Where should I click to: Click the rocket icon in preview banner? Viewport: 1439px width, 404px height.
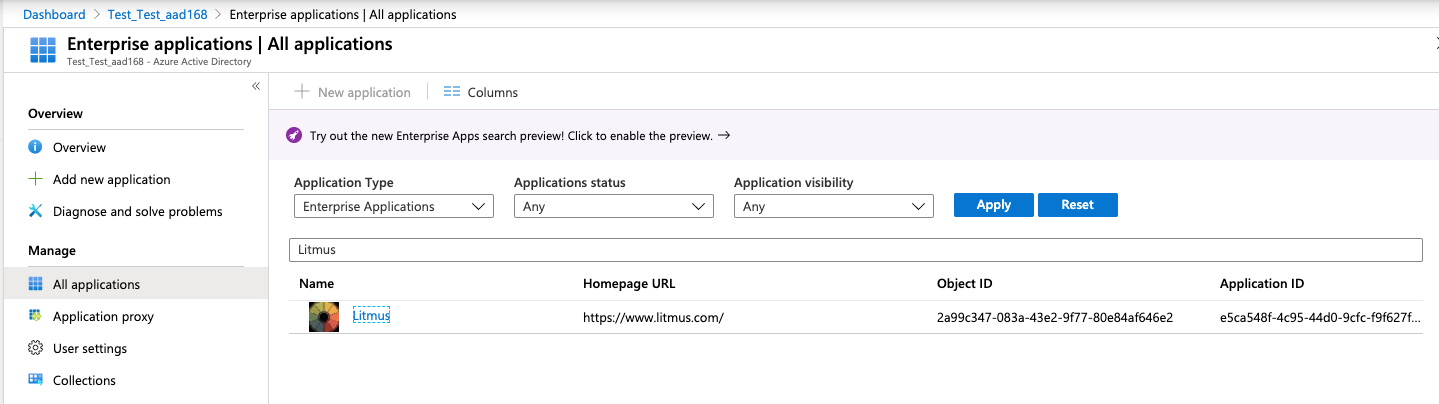coord(294,136)
